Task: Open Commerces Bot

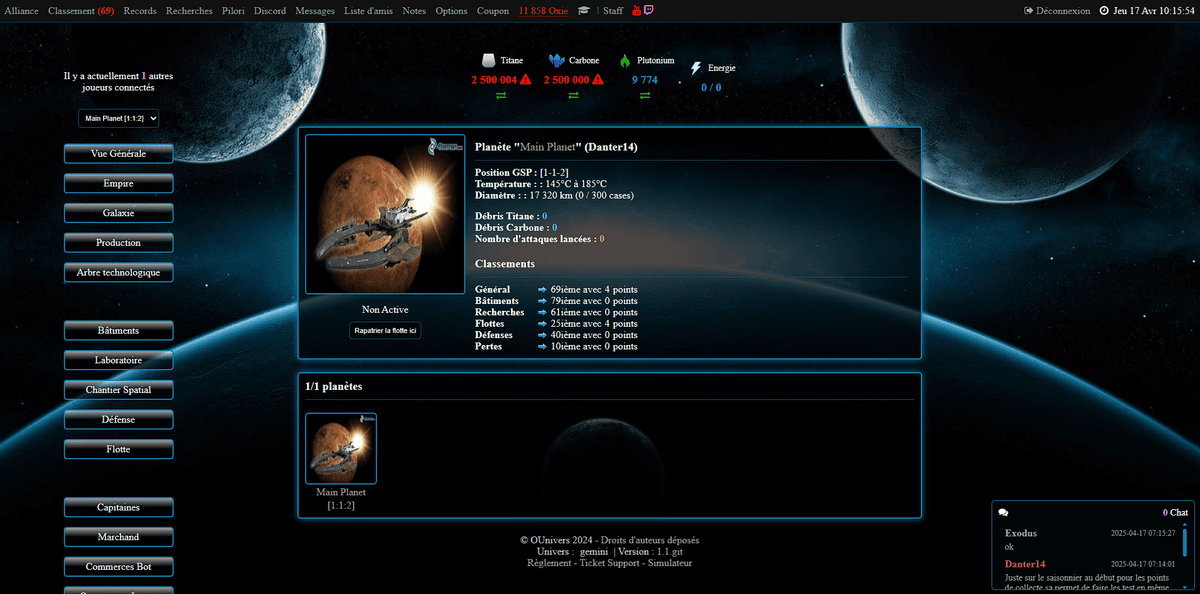Action: point(119,567)
